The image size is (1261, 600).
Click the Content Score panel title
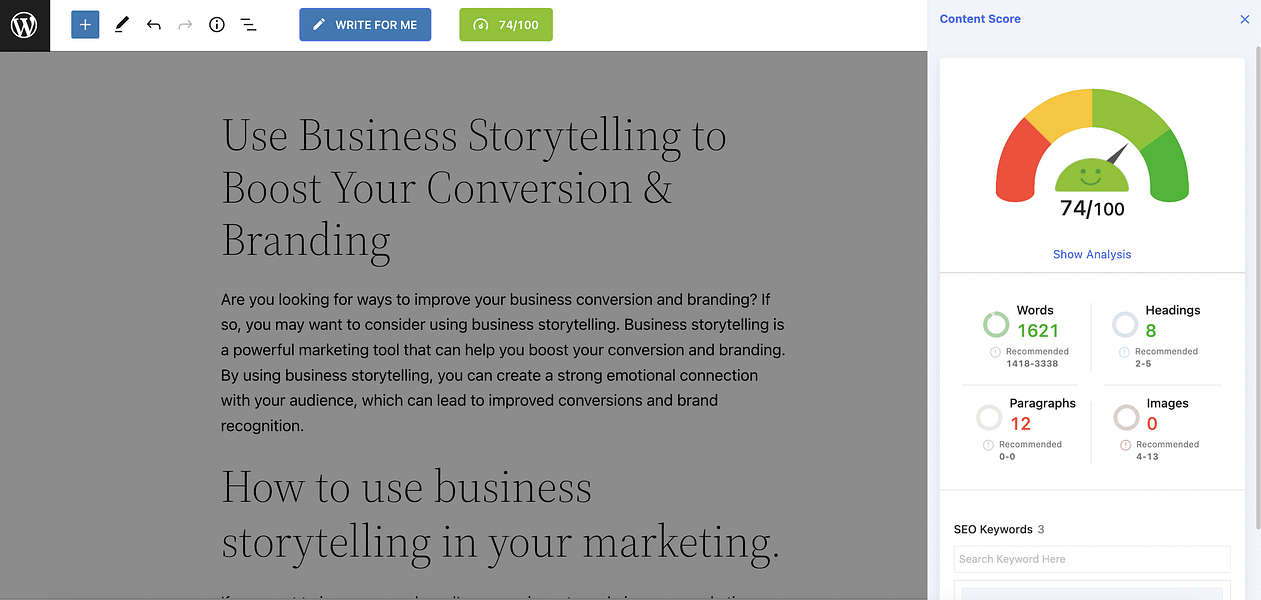[980, 19]
